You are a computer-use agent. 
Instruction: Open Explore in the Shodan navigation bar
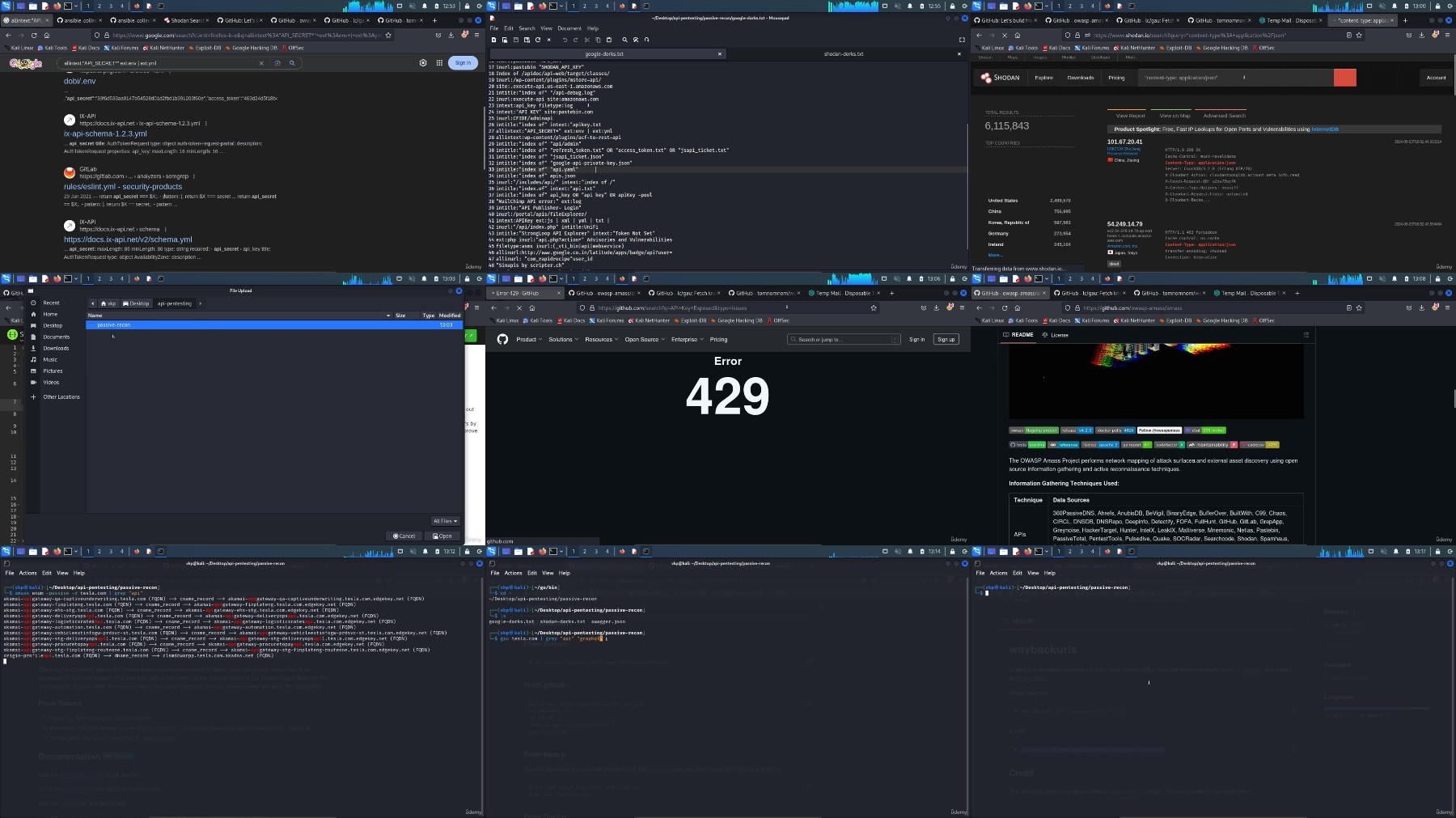coord(1043,78)
